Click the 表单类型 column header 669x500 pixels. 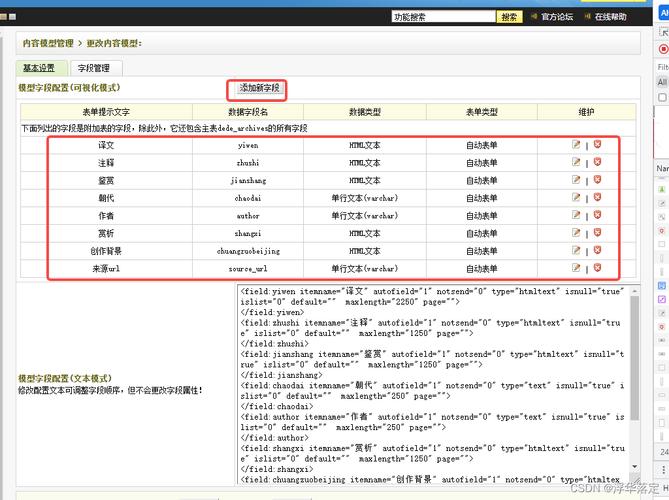pyautogui.click(x=482, y=112)
